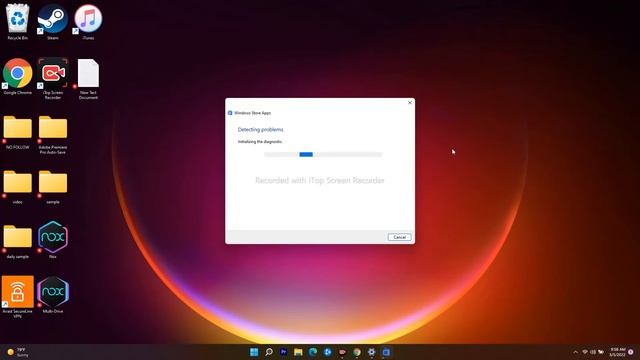Open the volume tray icon

593,352
